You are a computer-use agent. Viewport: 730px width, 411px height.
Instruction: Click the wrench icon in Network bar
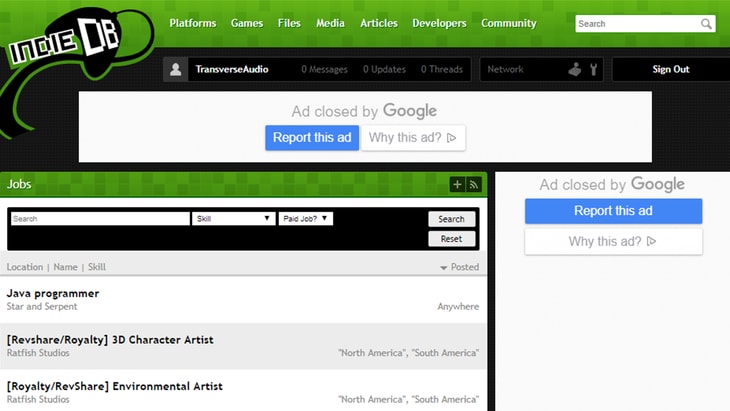(x=593, y=69)
